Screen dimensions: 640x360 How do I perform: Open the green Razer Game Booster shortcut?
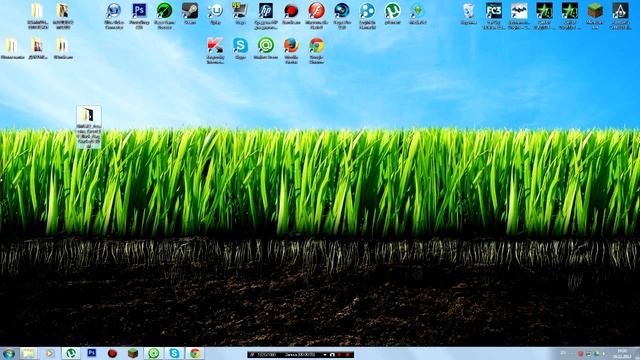point(164,11)
